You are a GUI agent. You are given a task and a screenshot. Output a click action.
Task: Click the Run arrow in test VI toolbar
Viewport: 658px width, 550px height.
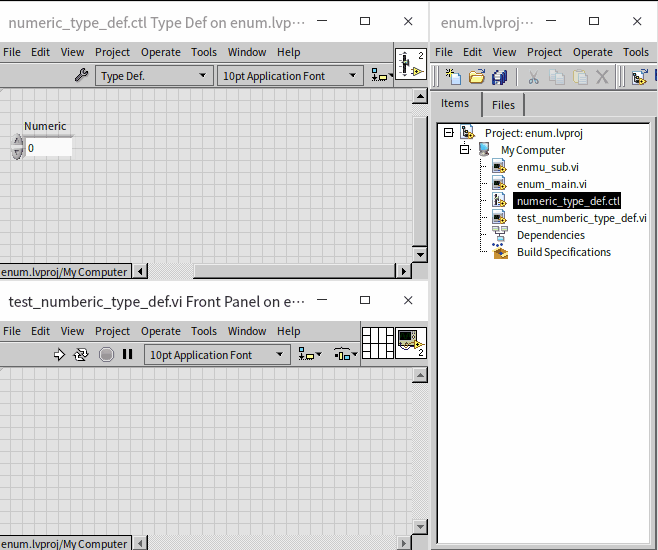[x=59, y=354]
